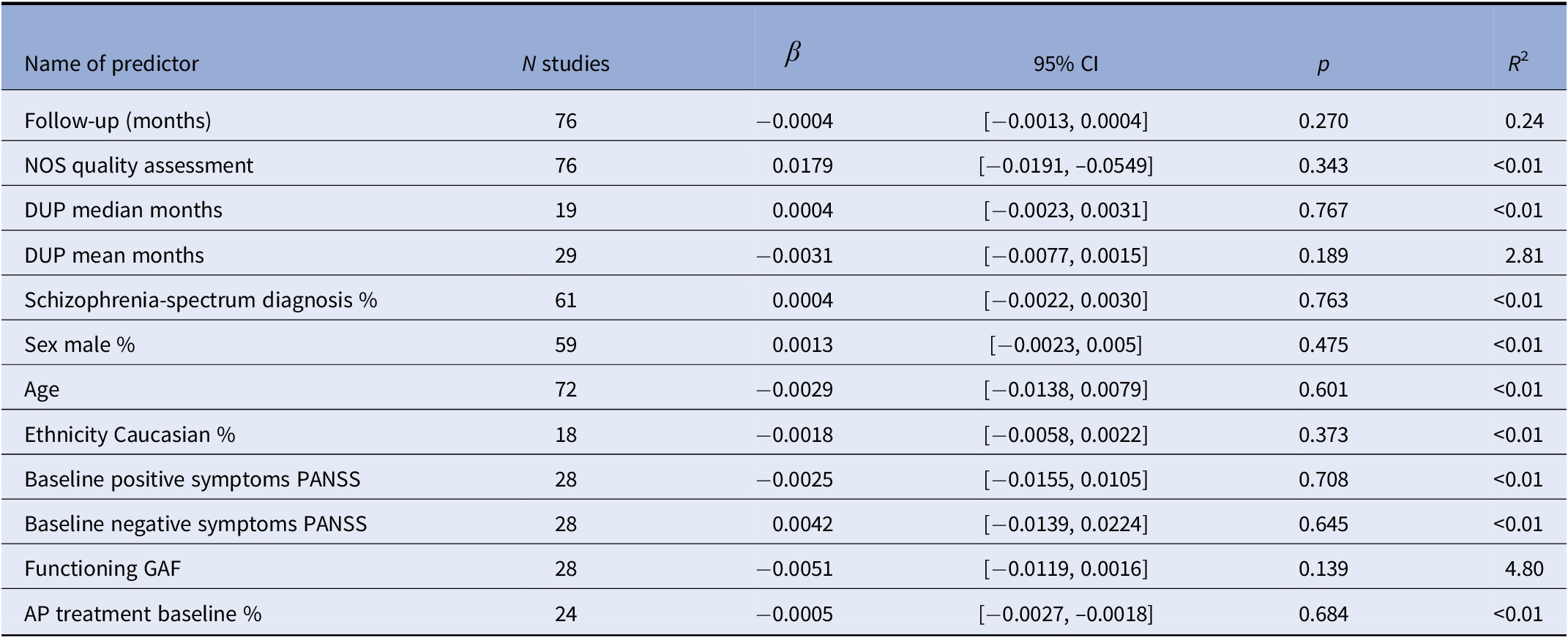1568x638 pixels.
Task: Select the "AP treatment baseline %" row
Action: pyautogui.click(x=143, y=613)
